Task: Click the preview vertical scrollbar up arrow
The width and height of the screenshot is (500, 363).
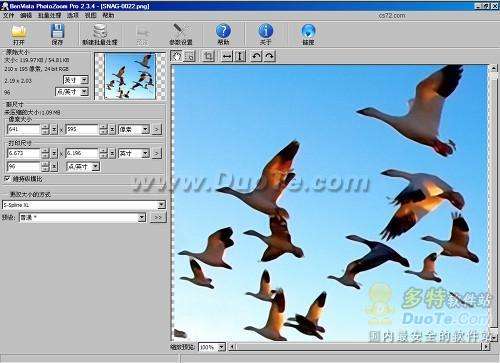Action: click(493, 68)
